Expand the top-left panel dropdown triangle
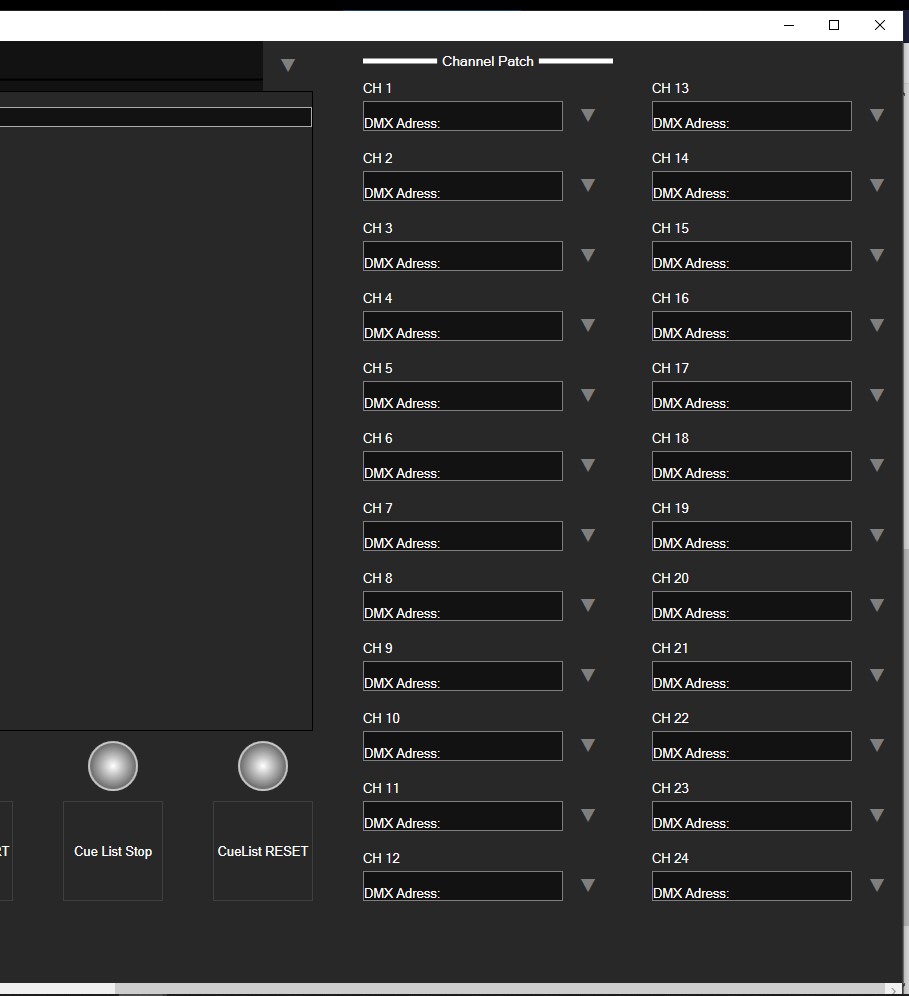The height and width of the screenshot is (996, 909). [x=288, y=66]
